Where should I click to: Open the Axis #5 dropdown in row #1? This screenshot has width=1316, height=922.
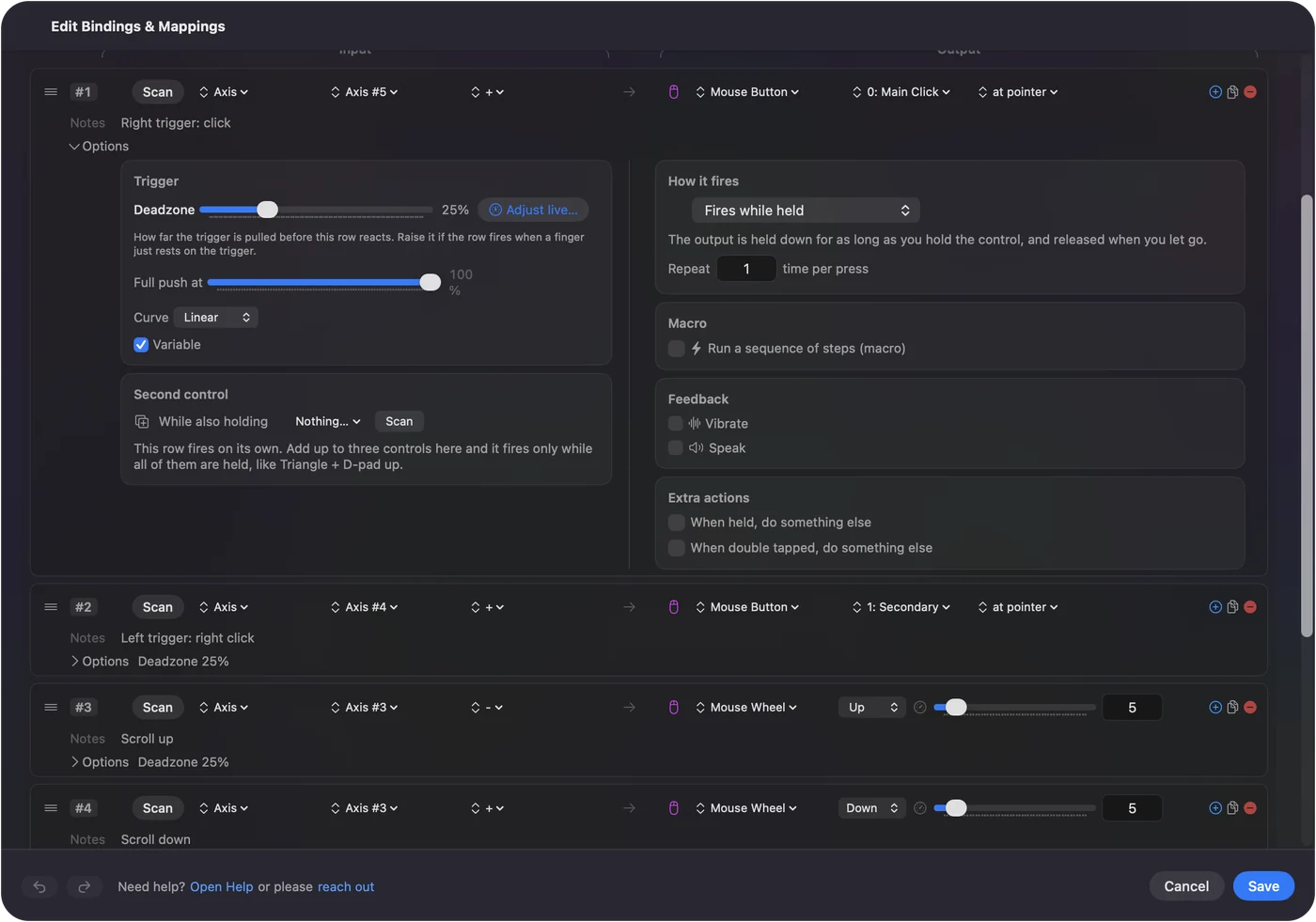(x=365, y=92)
